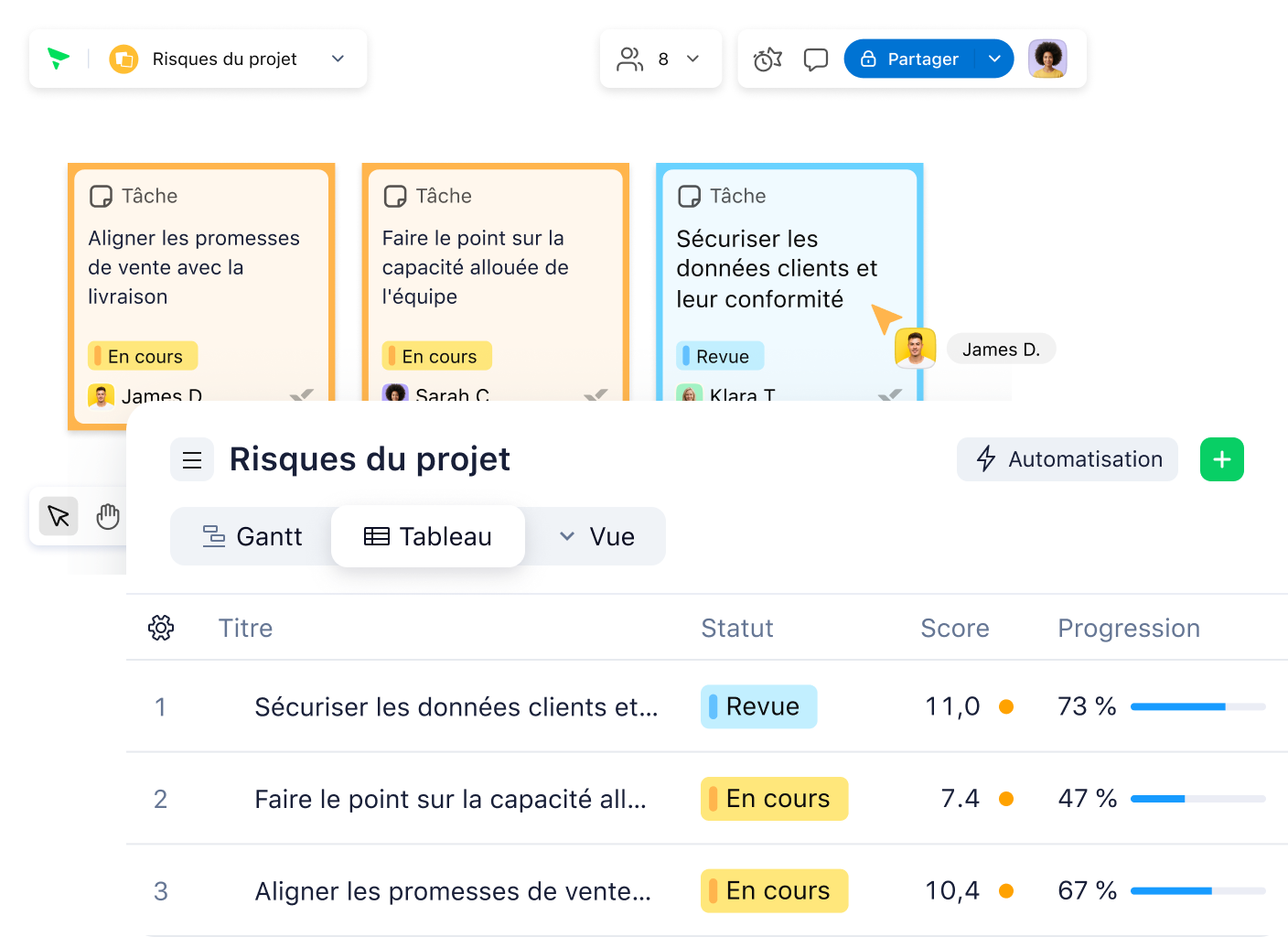Expand the Partager button arrow
The image size is (1288, 937).
pos(994,59)
